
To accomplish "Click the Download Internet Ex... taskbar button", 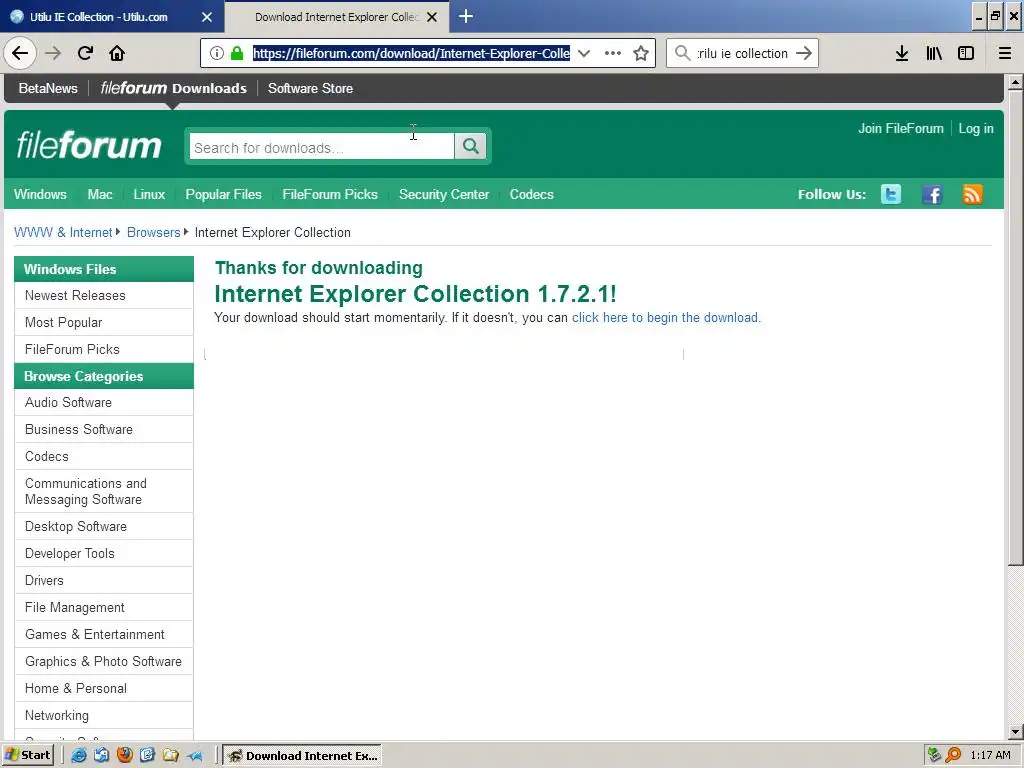I will click(x=303, y=756).
